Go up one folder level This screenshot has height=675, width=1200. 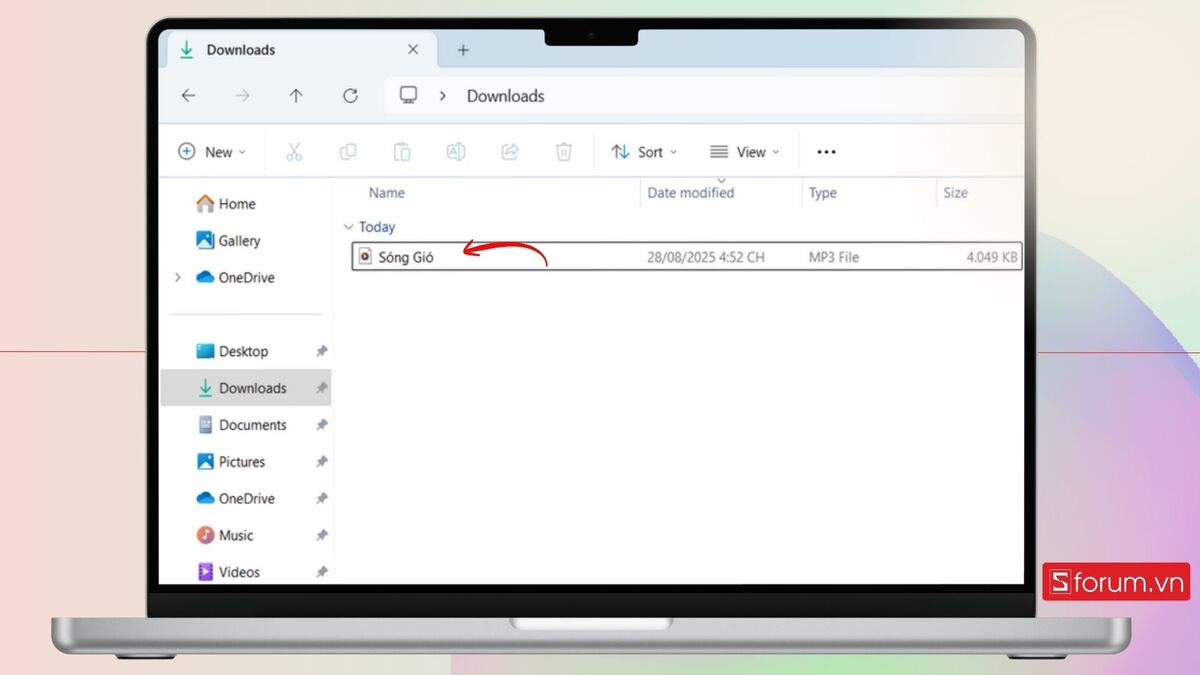[x=296, y=96]
